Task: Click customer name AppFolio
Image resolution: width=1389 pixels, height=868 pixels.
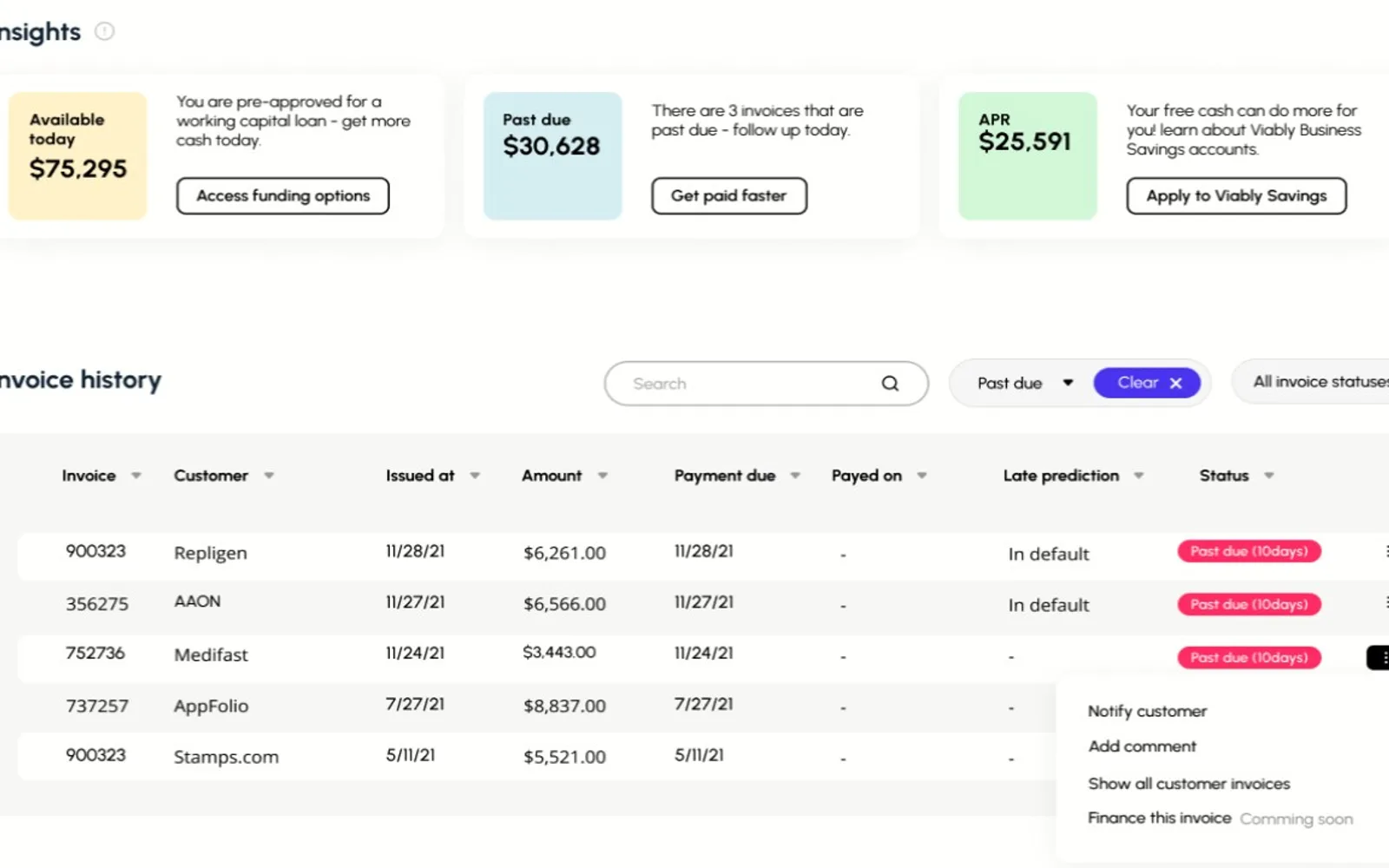Action: pos(211,707)
